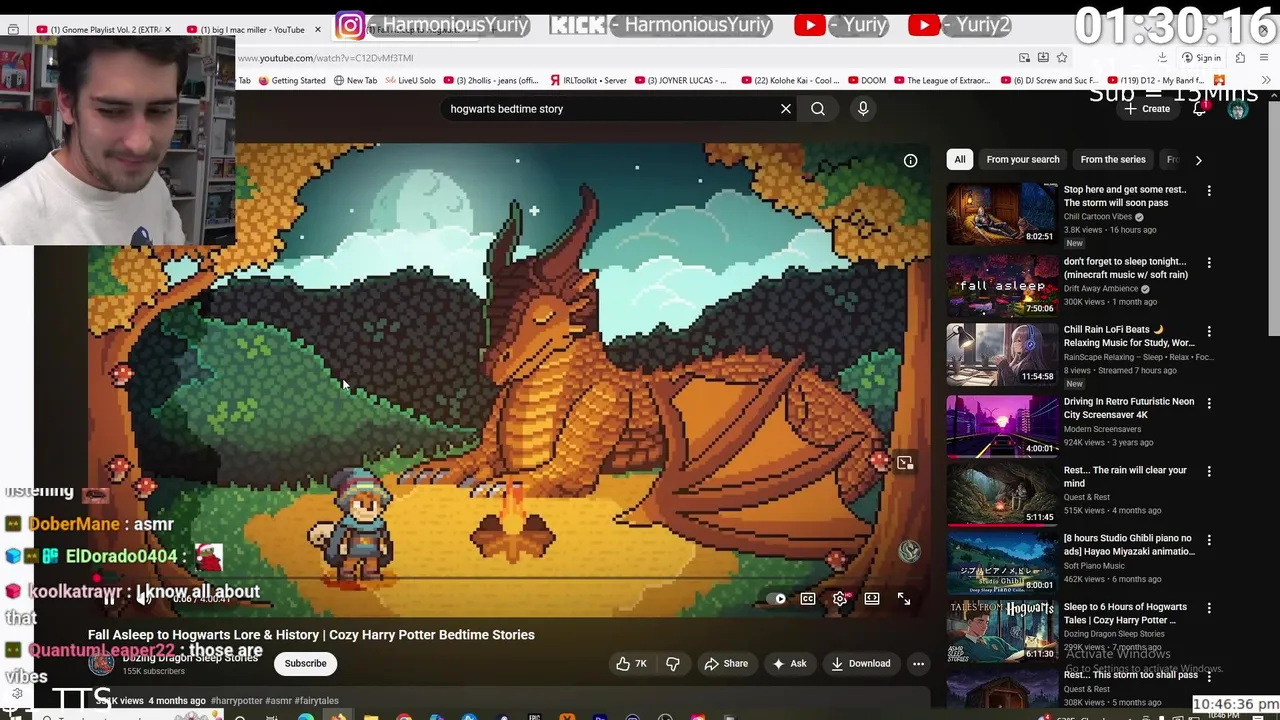Screen dimensions: 1280x720
Task: Open options menu for 'Stop here and get some rest'
Action: 1209,191
